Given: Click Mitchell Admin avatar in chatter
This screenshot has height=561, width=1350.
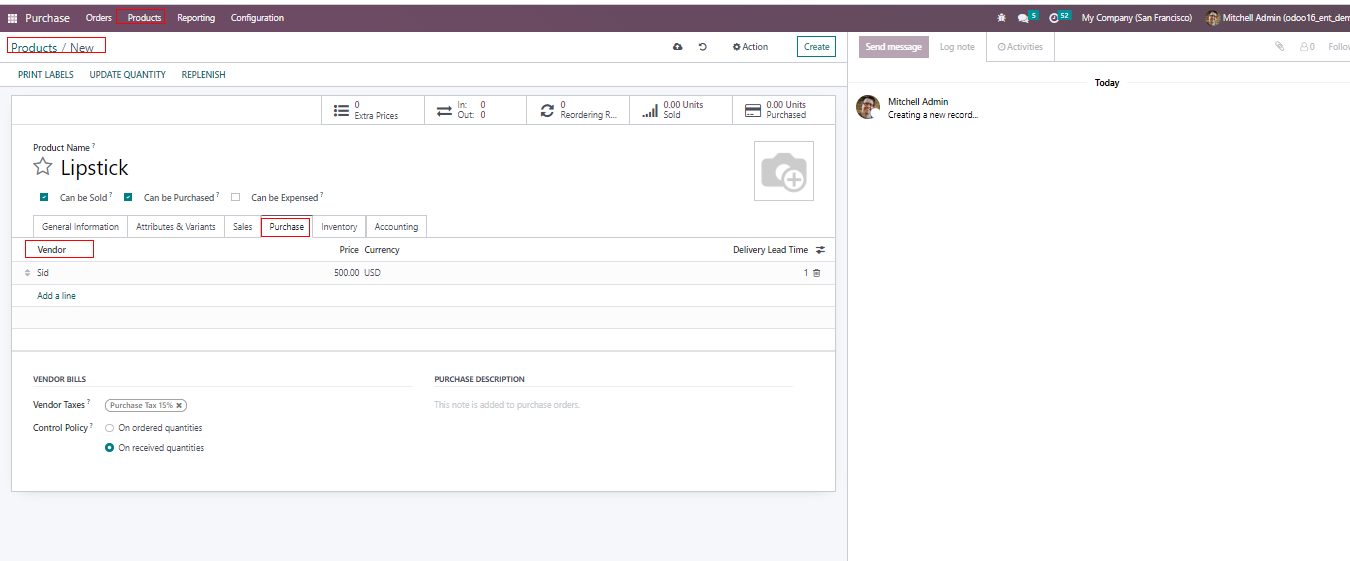Looking at the screenshot, I should [868, 107].
